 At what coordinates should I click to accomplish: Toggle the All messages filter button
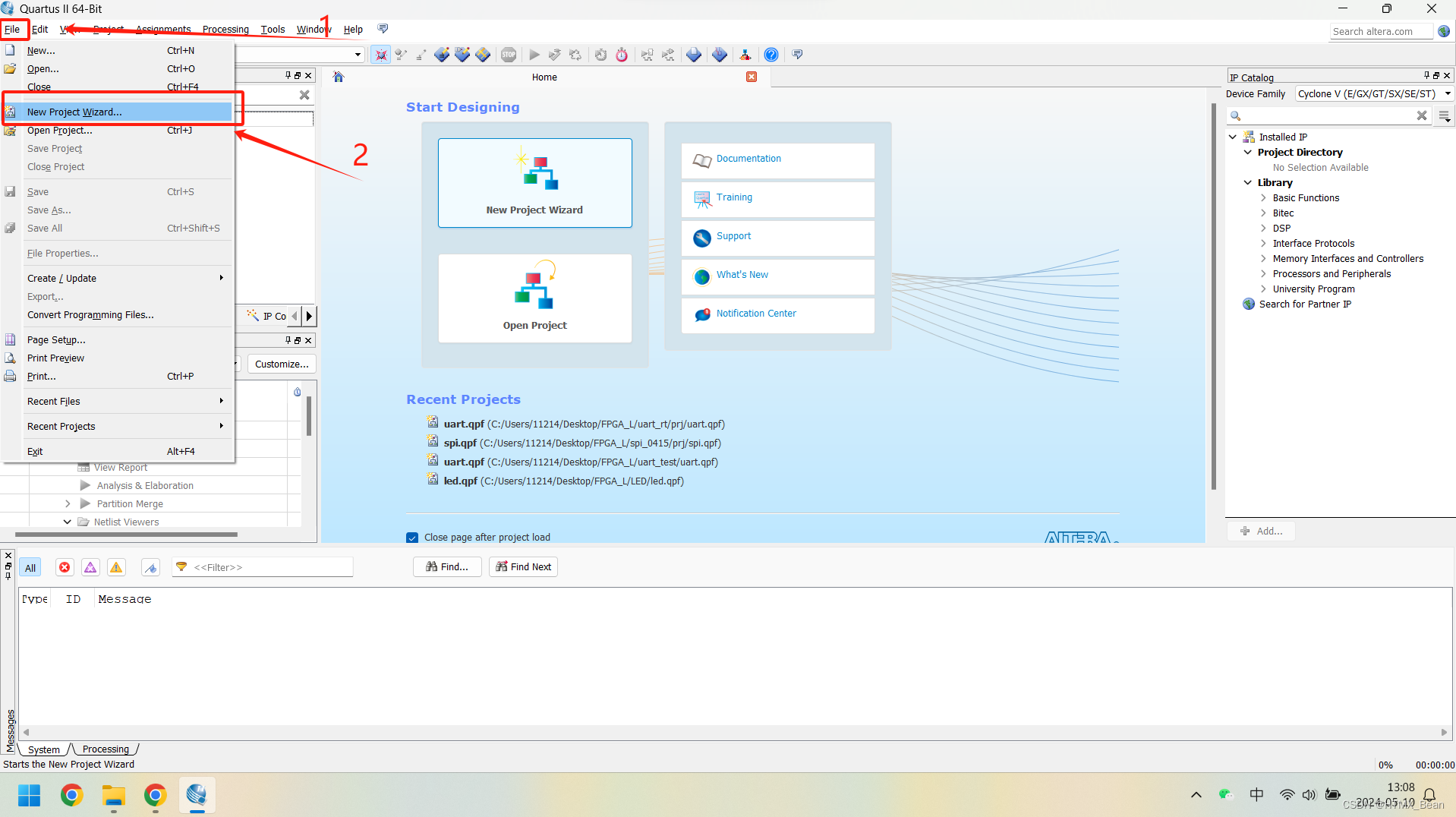[30, 567]
